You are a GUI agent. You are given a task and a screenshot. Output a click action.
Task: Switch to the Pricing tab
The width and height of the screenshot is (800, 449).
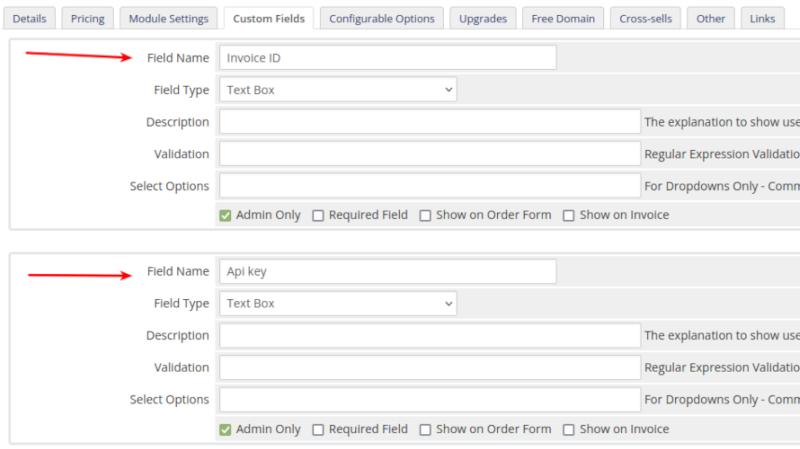coord(87,18)
